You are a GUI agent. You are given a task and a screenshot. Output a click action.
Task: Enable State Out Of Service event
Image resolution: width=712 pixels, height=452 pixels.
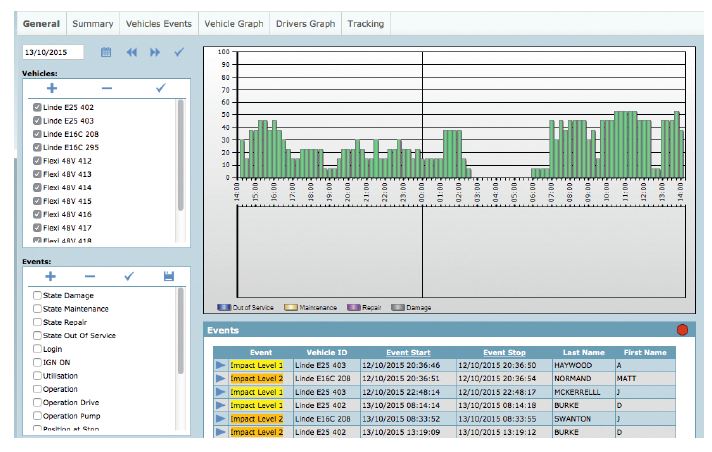pos(37,335)
